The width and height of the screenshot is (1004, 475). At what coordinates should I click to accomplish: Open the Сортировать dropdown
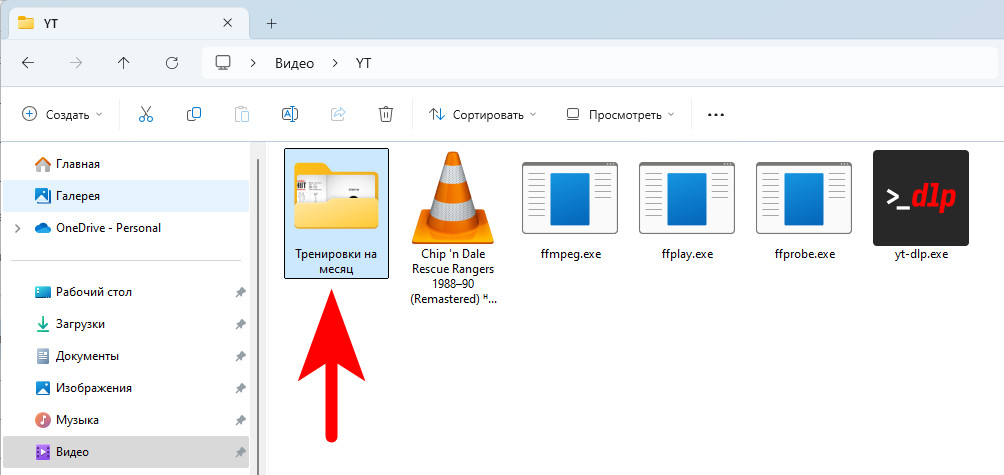coord(483,115)
